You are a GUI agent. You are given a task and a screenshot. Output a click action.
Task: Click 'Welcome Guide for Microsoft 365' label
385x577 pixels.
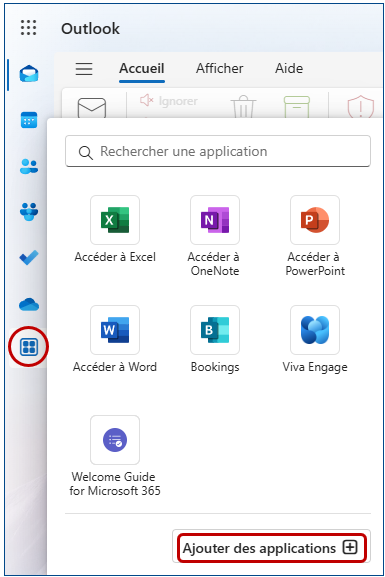click(115, 484)
